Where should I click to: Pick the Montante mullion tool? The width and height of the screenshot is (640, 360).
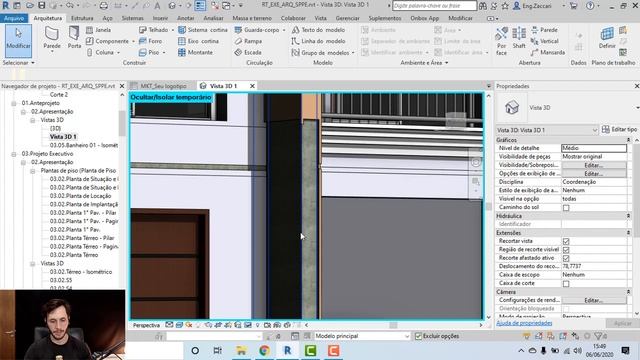[x=196, y=53]
